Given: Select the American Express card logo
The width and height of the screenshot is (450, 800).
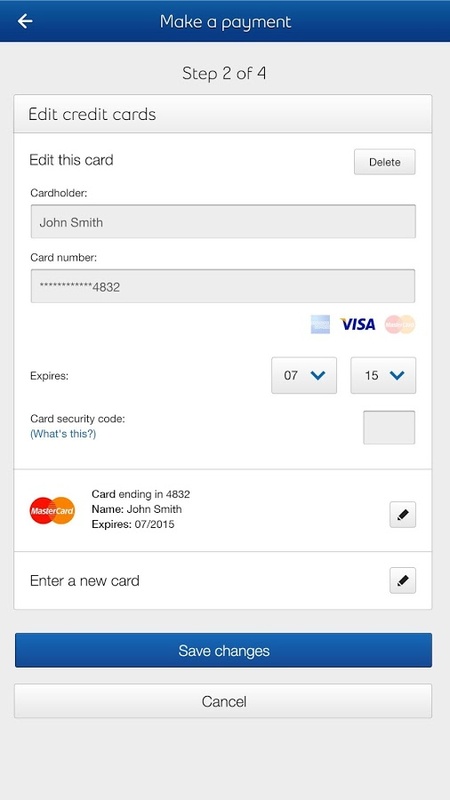Looking at the screenshot, I should [x=320, y=324].
